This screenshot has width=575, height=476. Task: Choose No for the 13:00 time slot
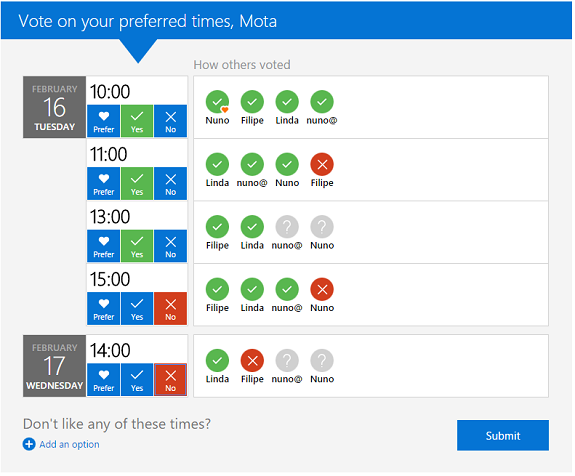[171, 246]
